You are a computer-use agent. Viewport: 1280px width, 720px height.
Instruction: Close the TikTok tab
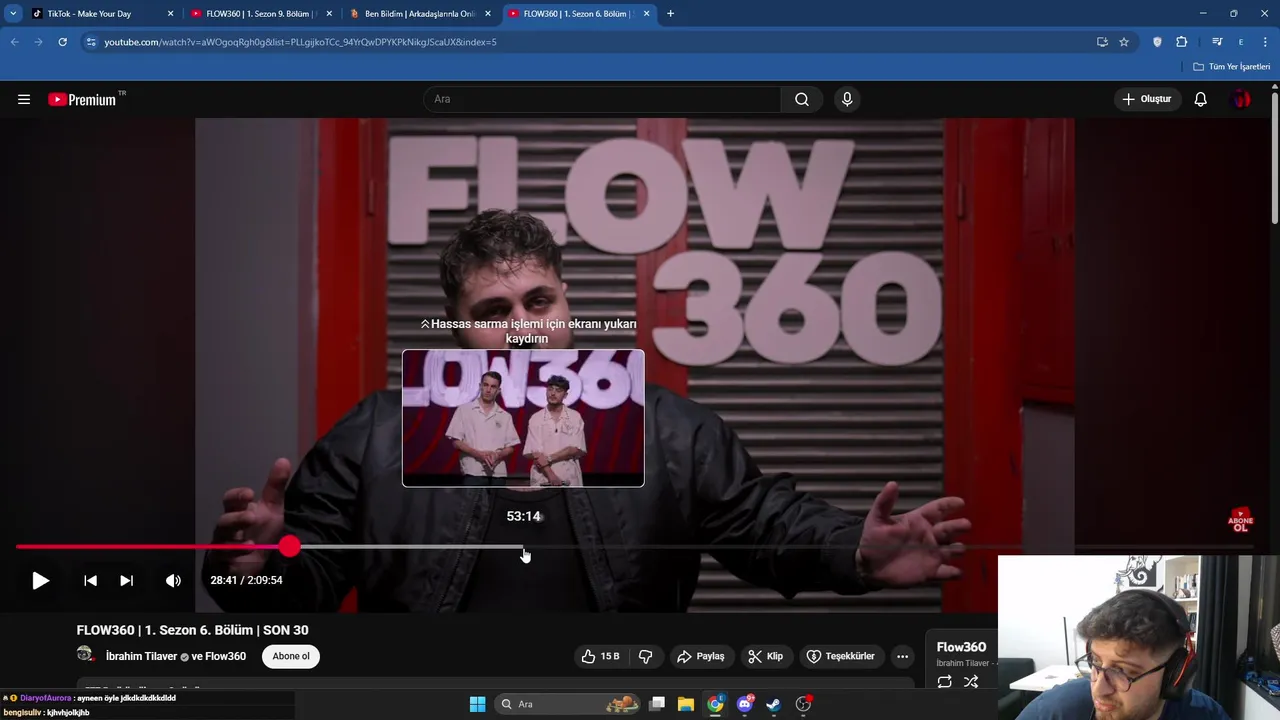(x=170, y=14)
